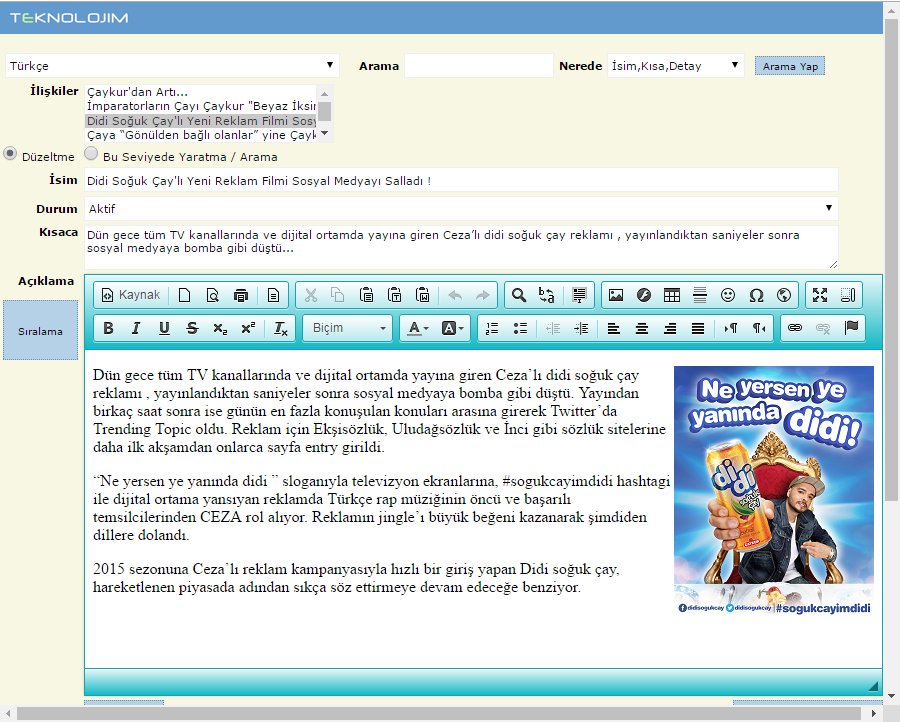Open the document Preview icon
900x722 pixels.
[x=212, y=295]
